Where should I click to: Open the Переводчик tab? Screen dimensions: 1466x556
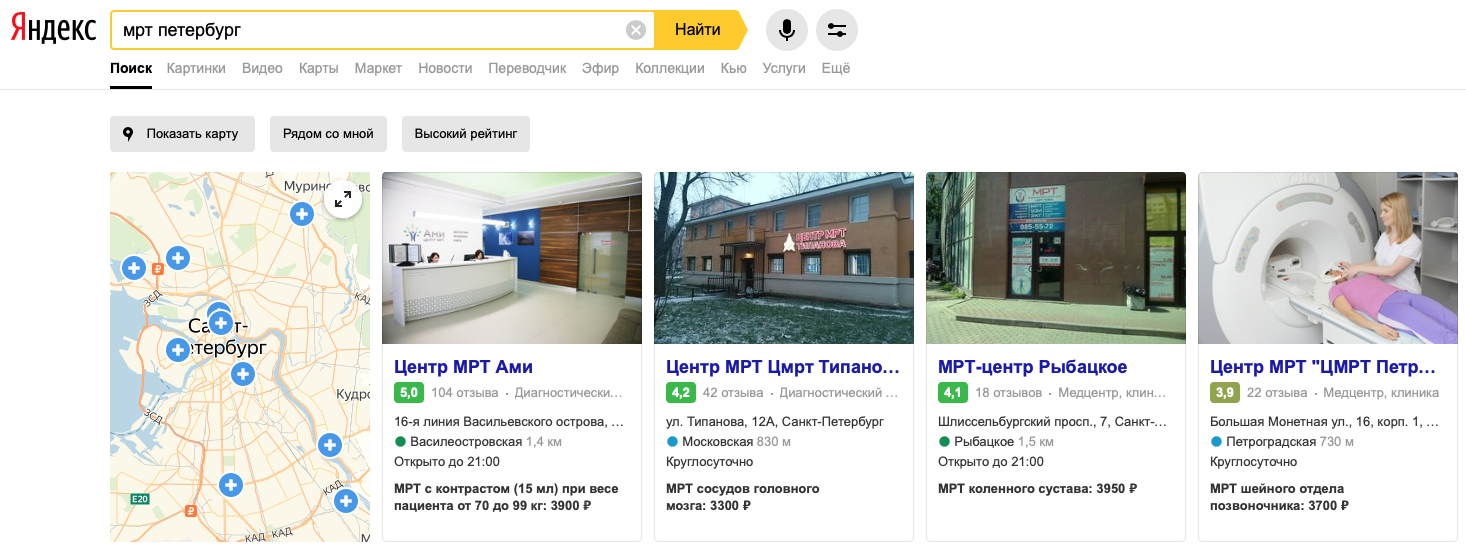(527, 68)
